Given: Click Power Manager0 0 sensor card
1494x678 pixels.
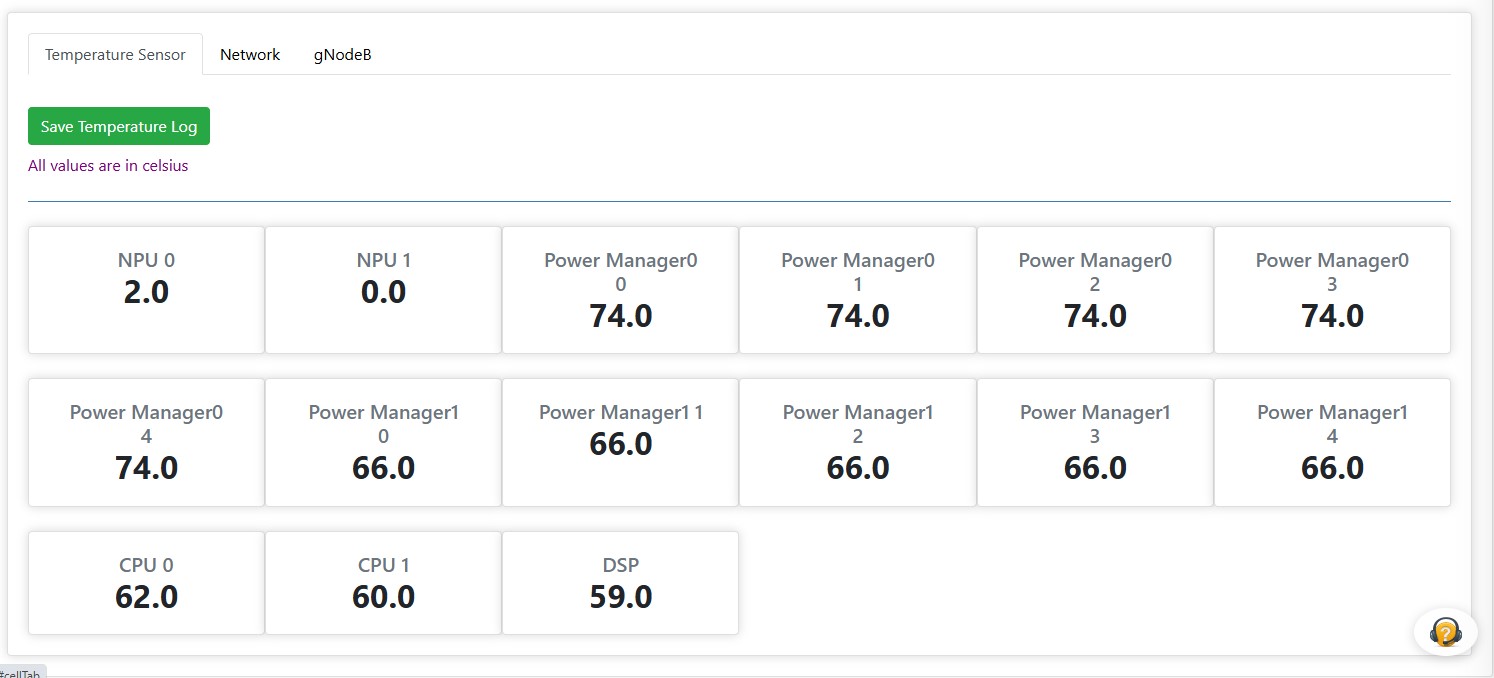Looking at the screenshot, I should (x=620, y=290).
